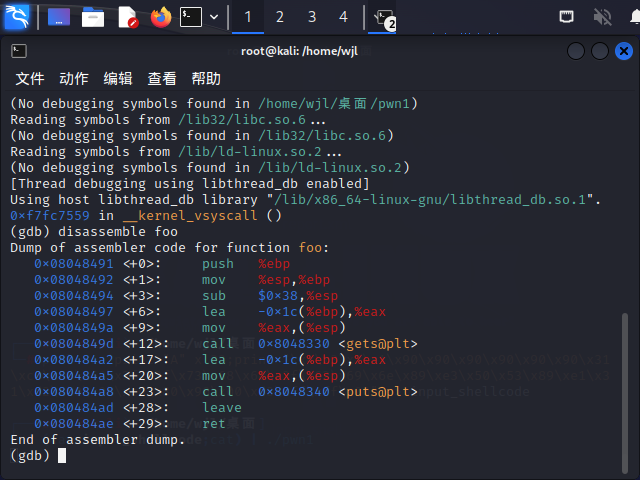This screenshot has width=640, height=480.
Task: Open the terminal emulator launcher icon
Action: [191, 17]
